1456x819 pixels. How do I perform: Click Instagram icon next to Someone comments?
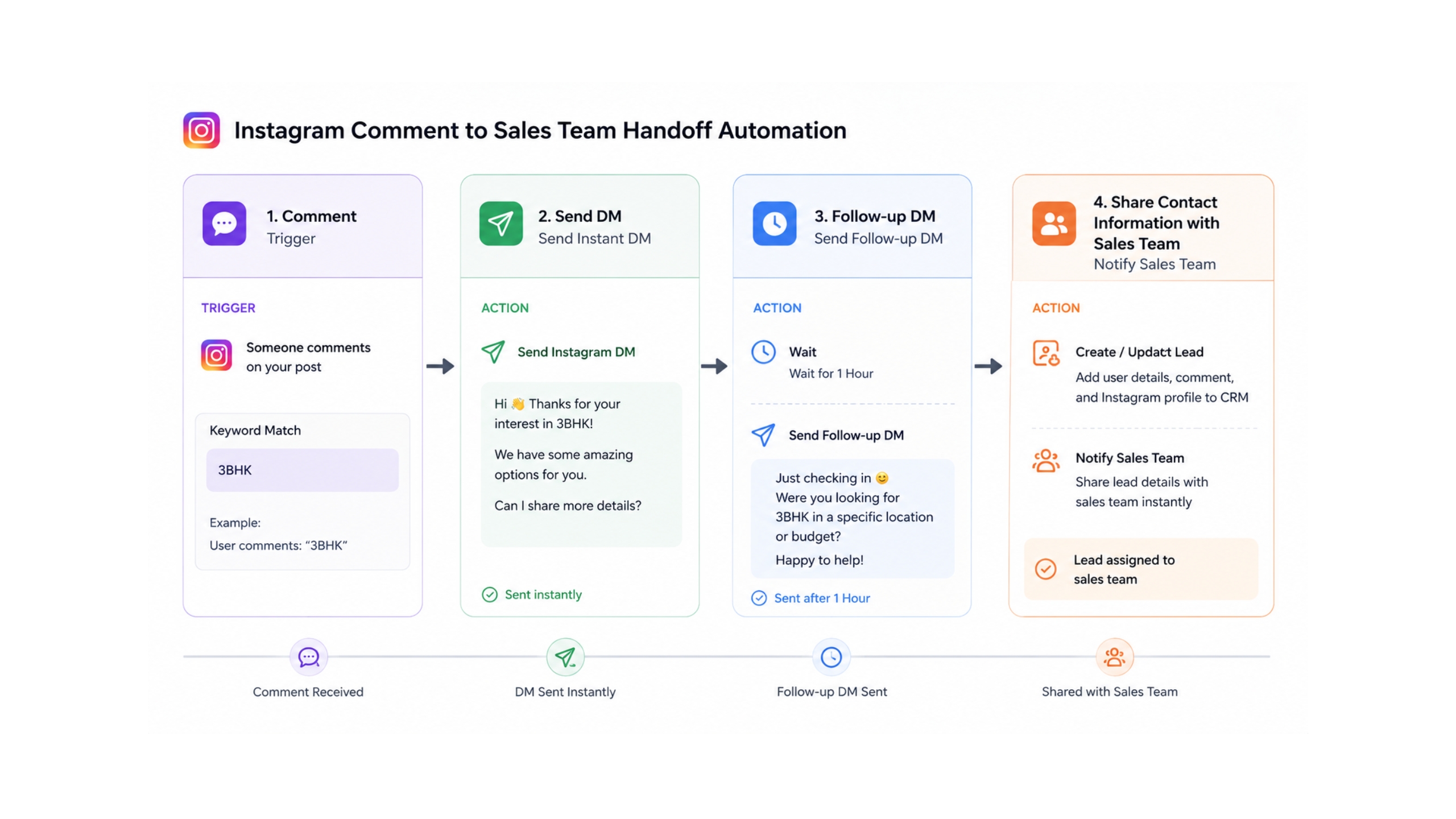pyautogui.click(x=216, y=355)
